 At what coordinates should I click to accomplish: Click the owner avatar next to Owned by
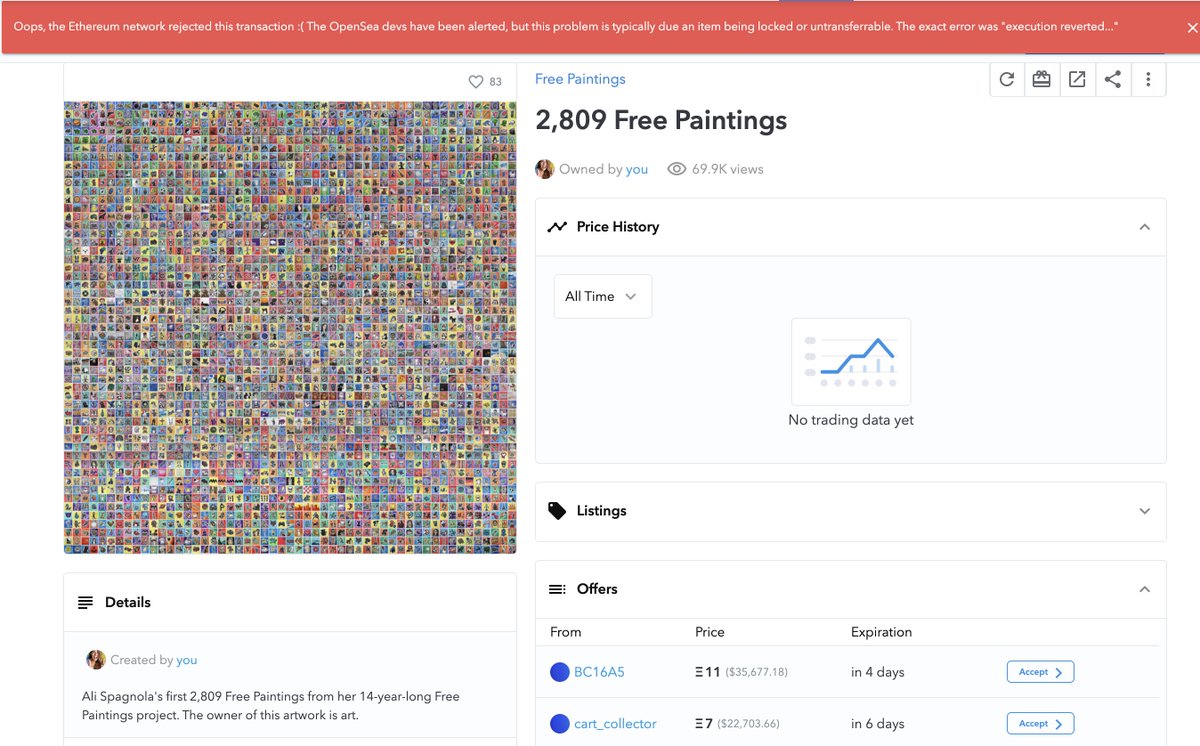tap(545, 169)
